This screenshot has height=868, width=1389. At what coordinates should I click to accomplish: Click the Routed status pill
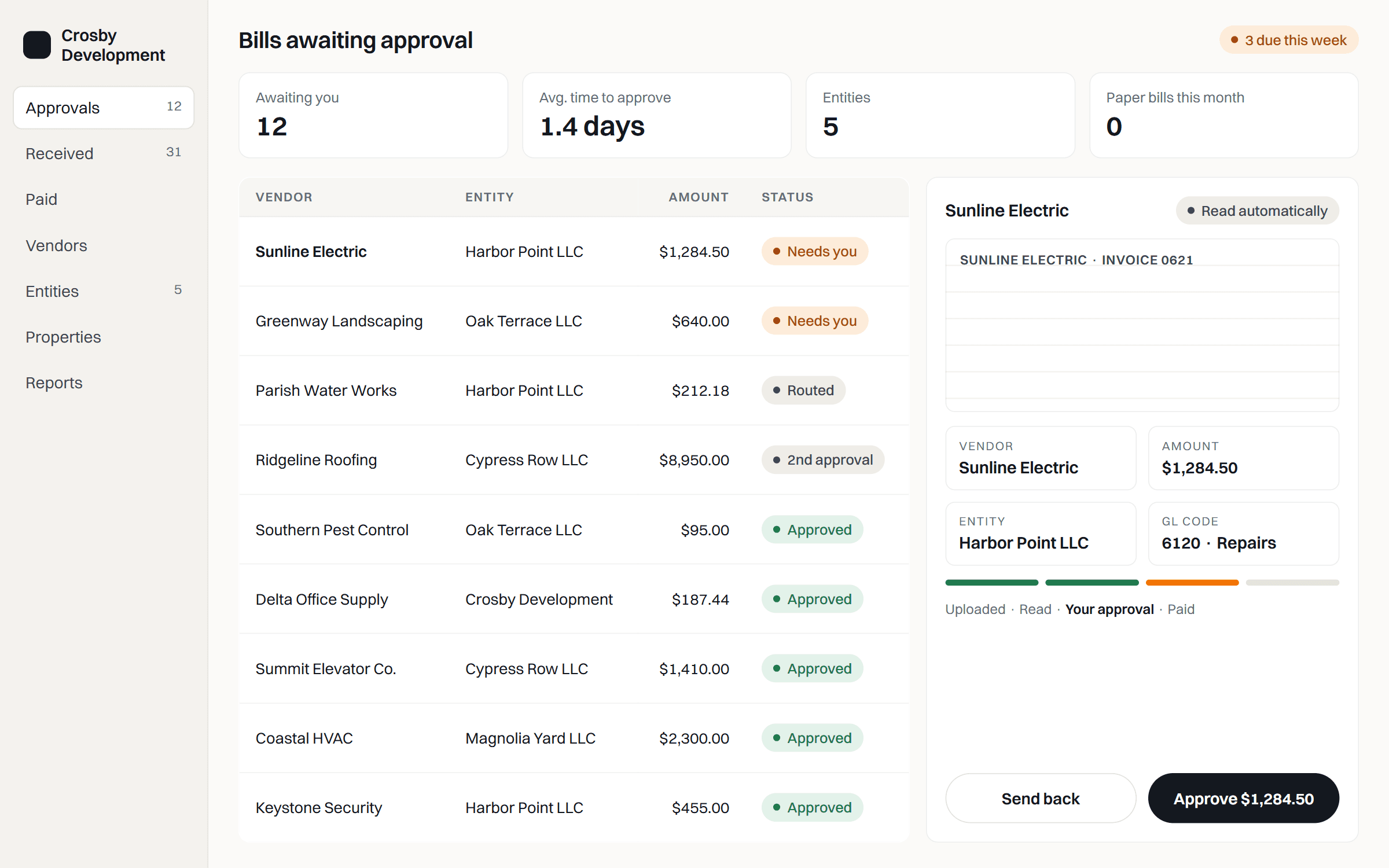803,391
